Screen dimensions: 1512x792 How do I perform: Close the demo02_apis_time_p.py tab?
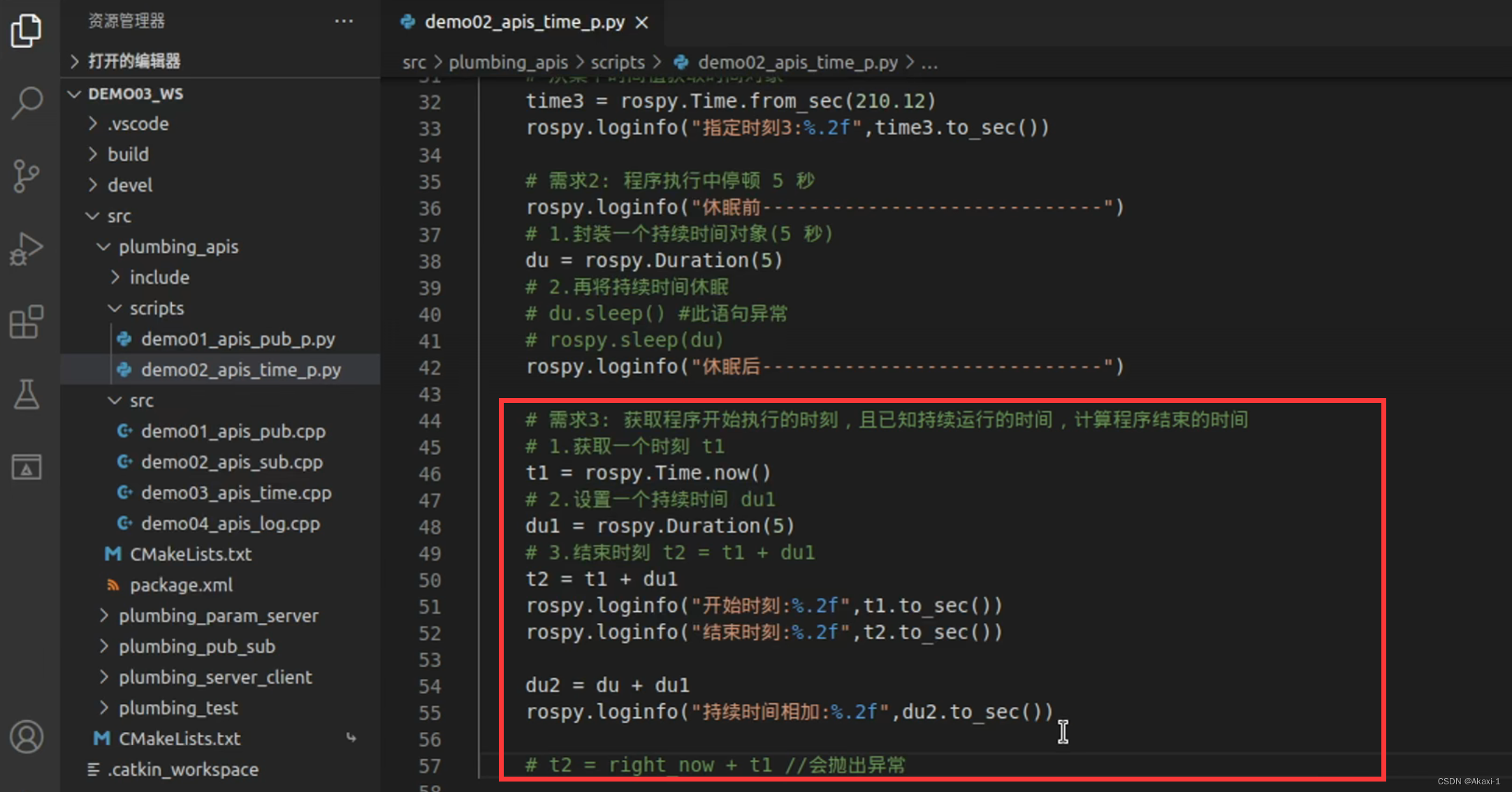[x=642, y=22]
